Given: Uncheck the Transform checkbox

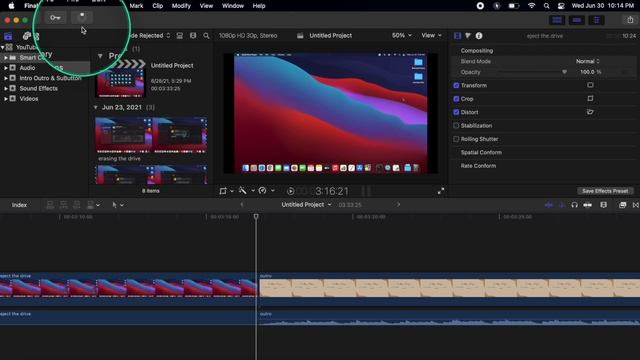Looking at the screenshot, I should point(456,85).
